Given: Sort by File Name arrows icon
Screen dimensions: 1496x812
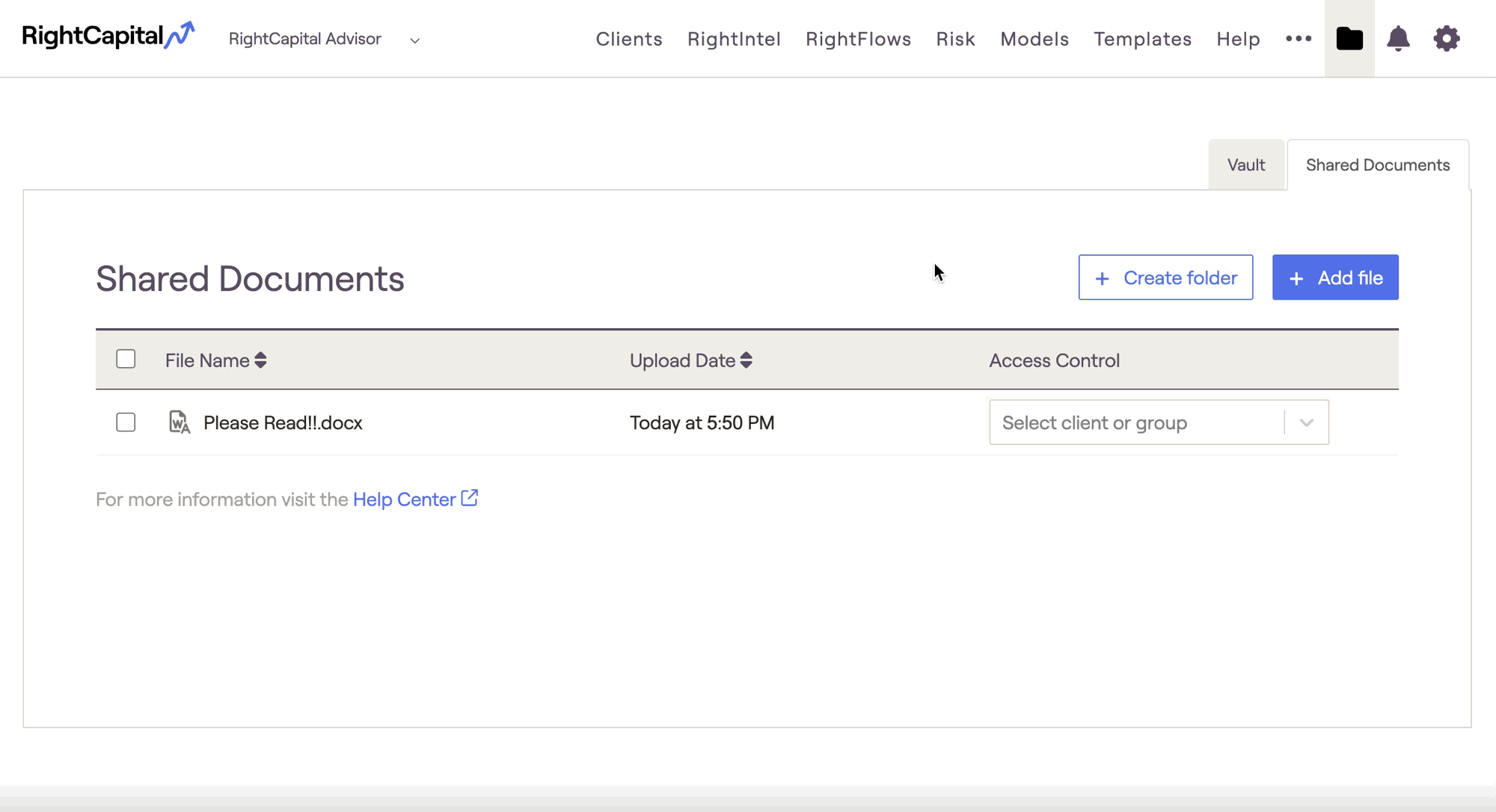Looking at the screenshot, I should coord(260,360).
